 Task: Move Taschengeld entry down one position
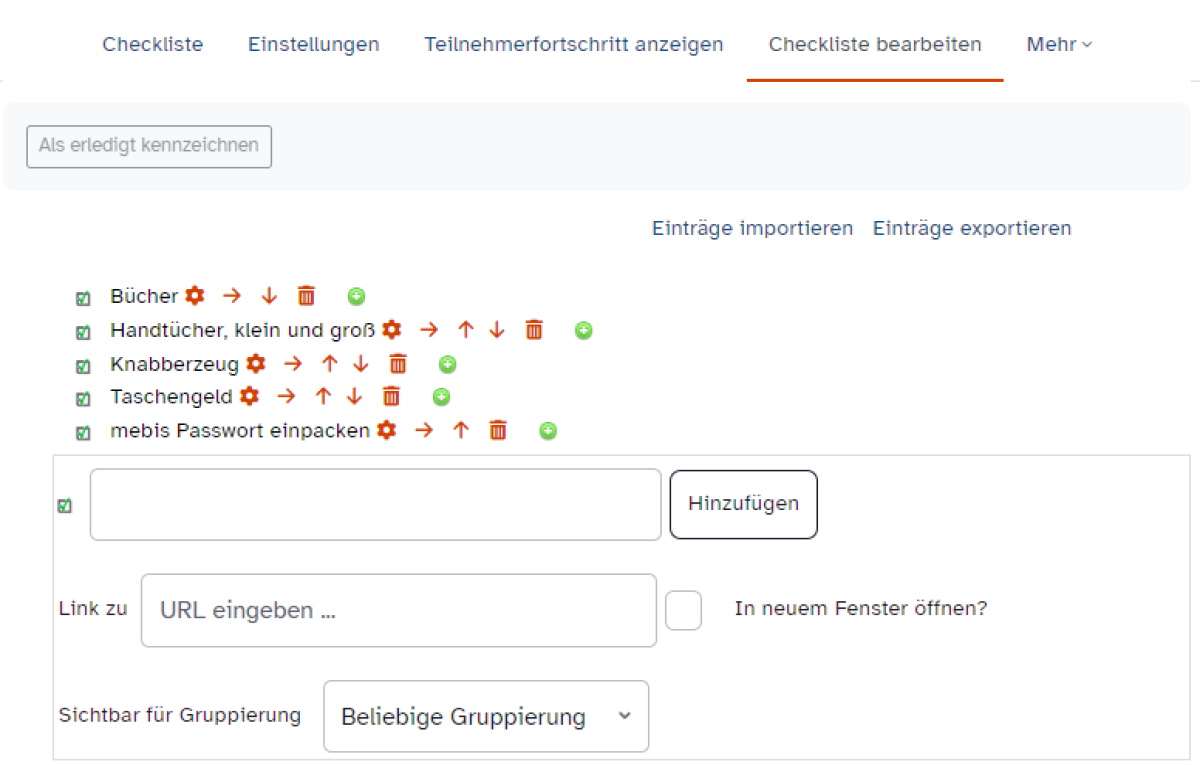354,397
